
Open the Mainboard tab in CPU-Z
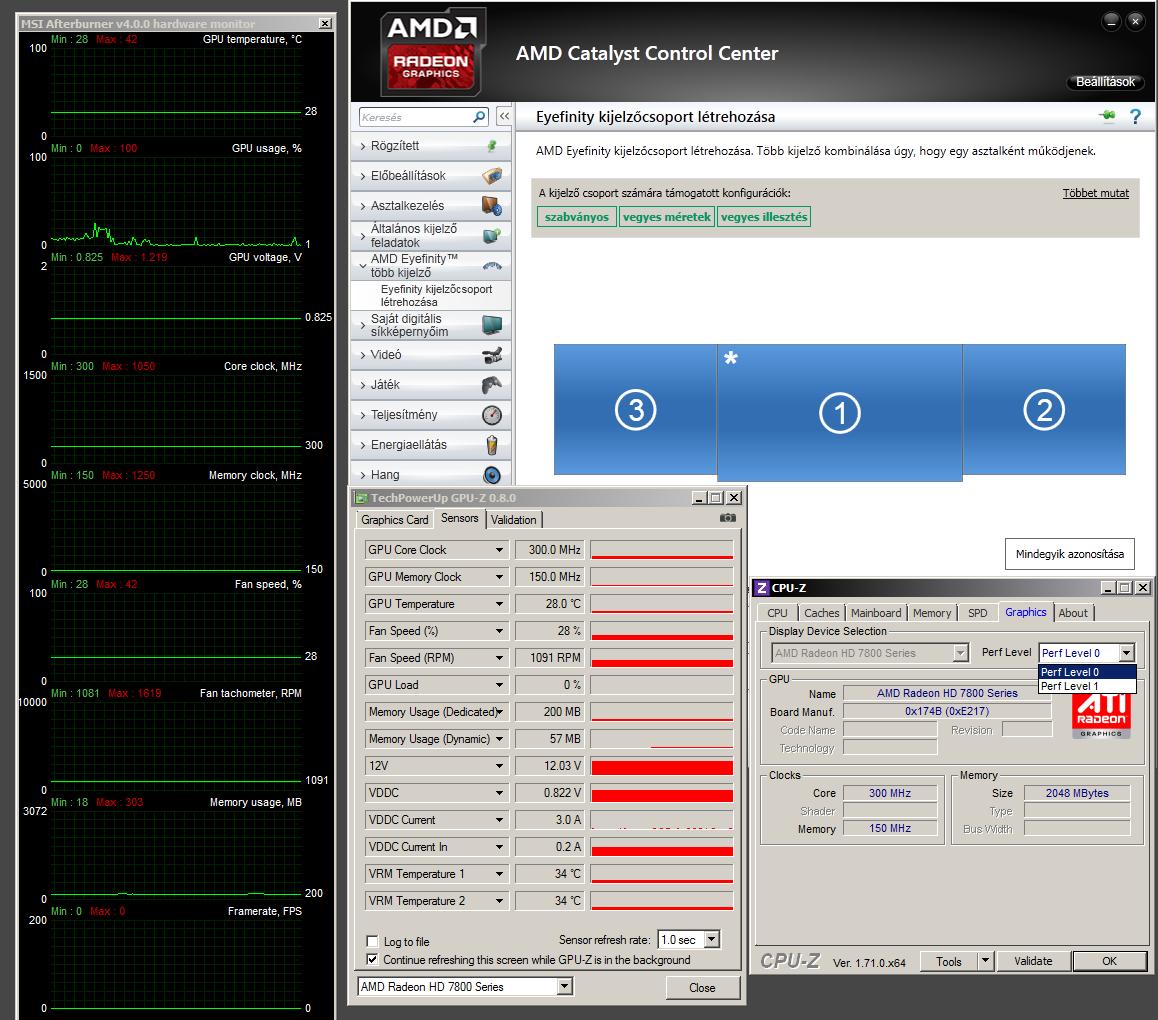[x=876, y=613]
